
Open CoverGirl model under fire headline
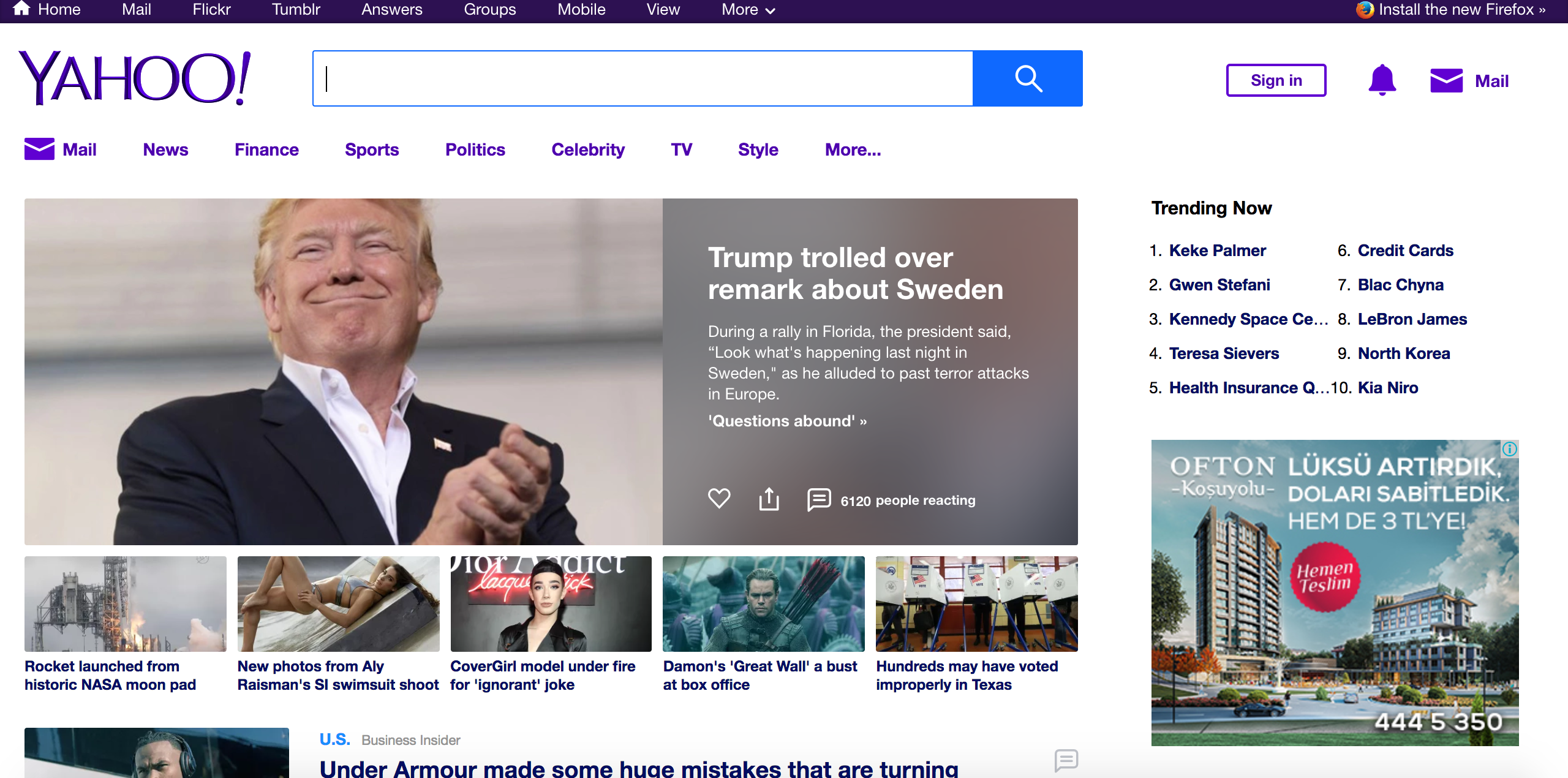543,675
